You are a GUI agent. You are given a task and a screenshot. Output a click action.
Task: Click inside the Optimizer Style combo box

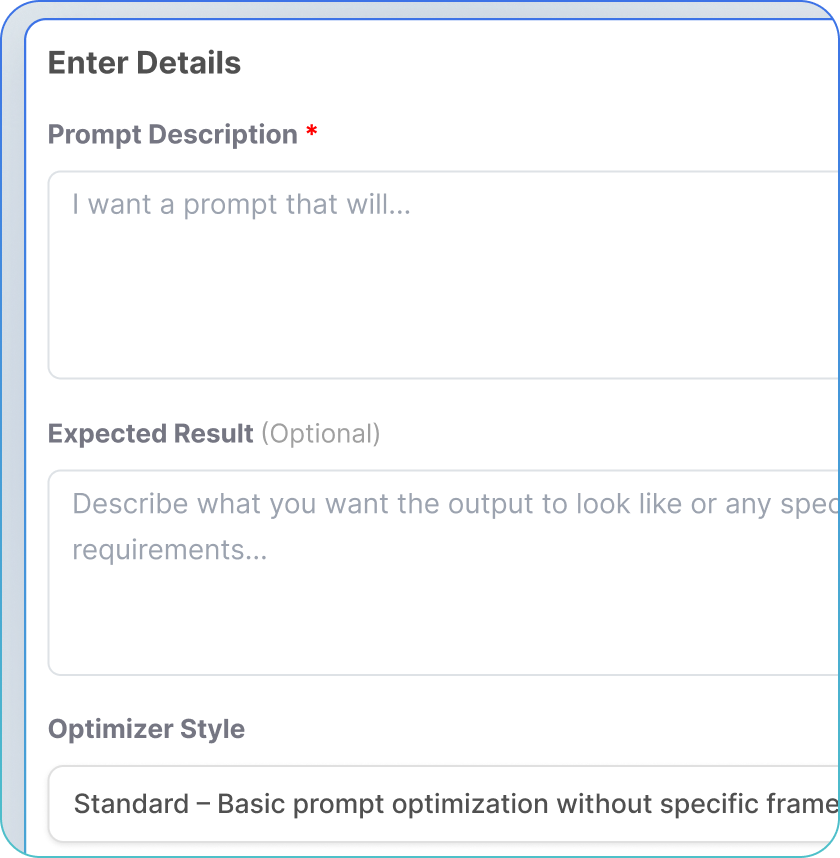click(440, 803)
